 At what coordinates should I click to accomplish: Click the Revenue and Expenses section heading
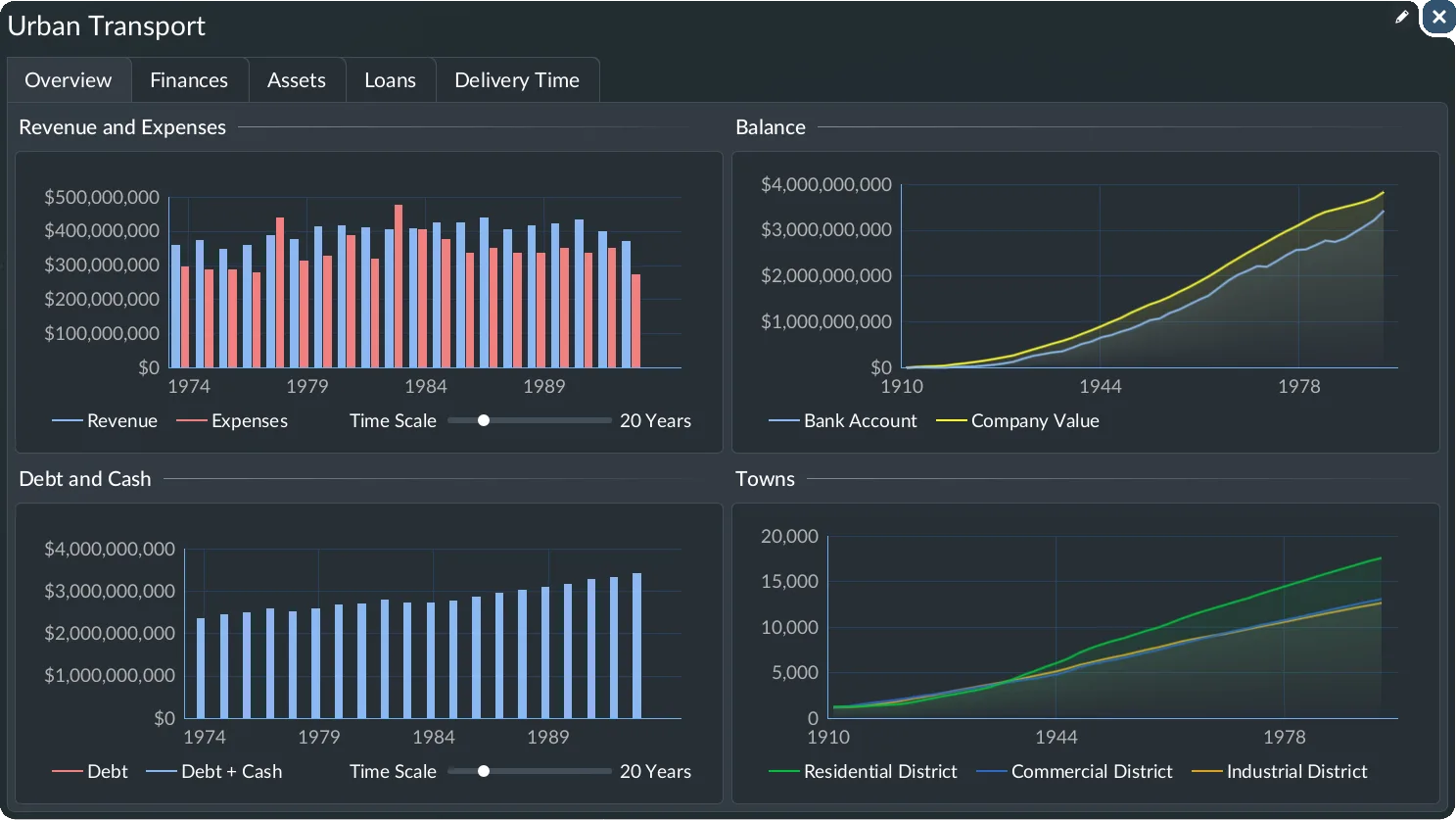tap(122, 127)
